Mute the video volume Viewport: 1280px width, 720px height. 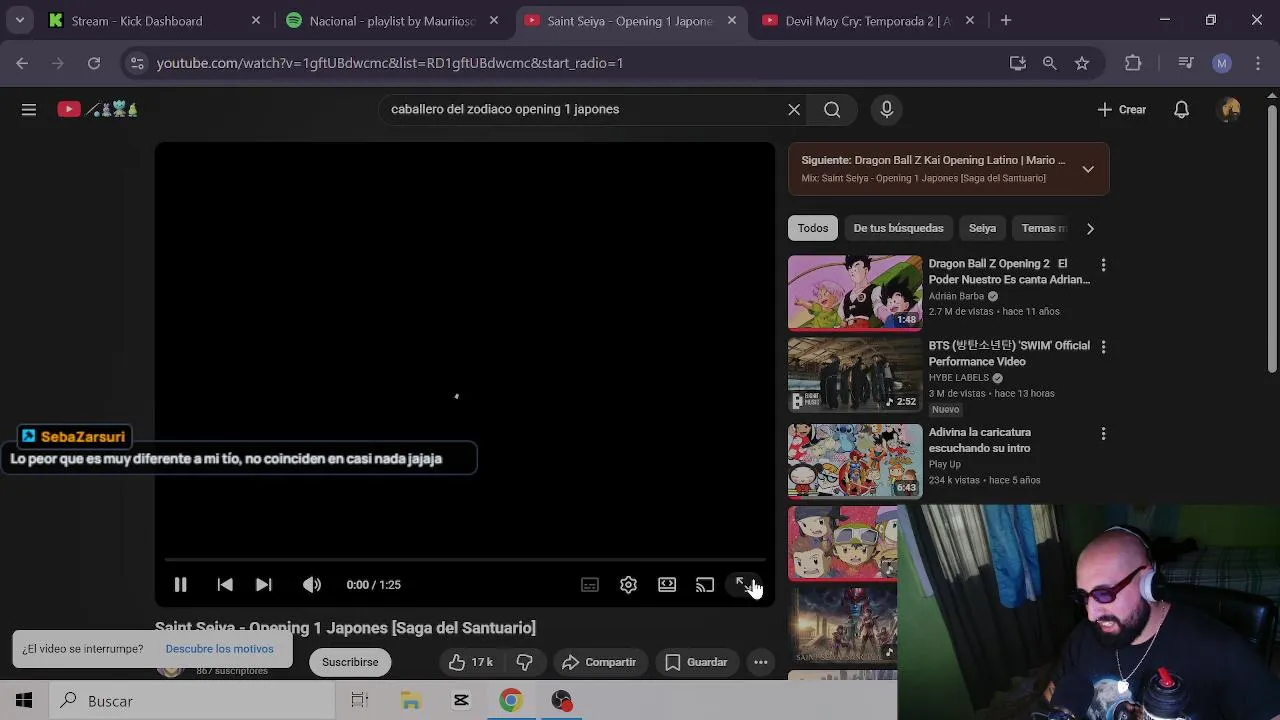click(x=312, y=585)
